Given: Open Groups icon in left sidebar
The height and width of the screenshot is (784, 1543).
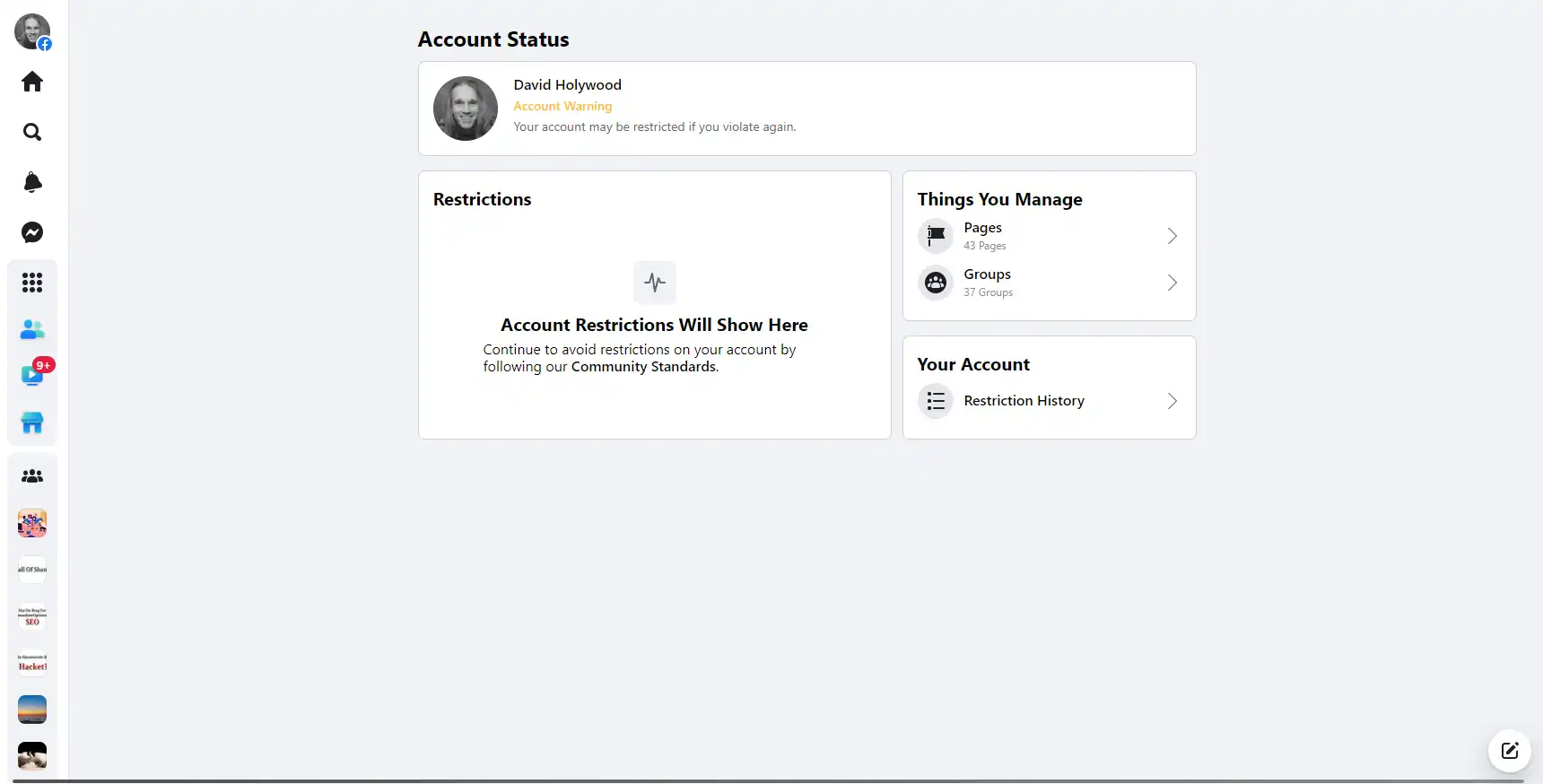Looking at the screenshot, I should (x=32, y=476).
